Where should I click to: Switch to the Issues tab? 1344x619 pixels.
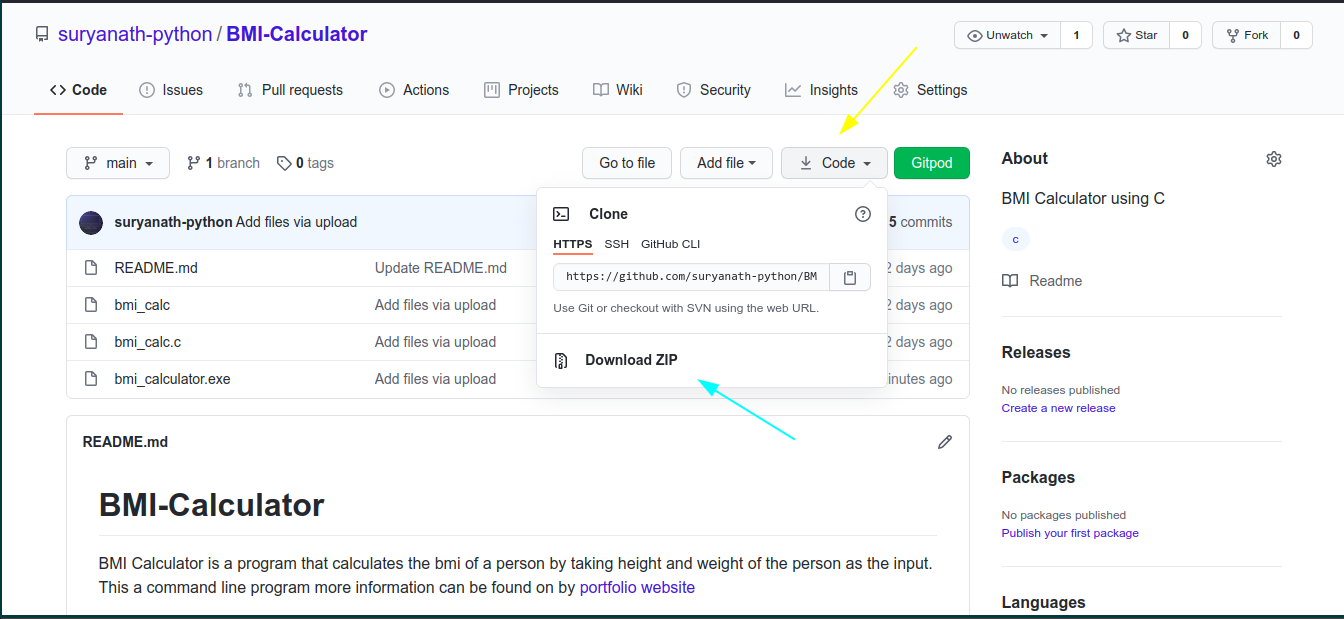click(171, 90)
